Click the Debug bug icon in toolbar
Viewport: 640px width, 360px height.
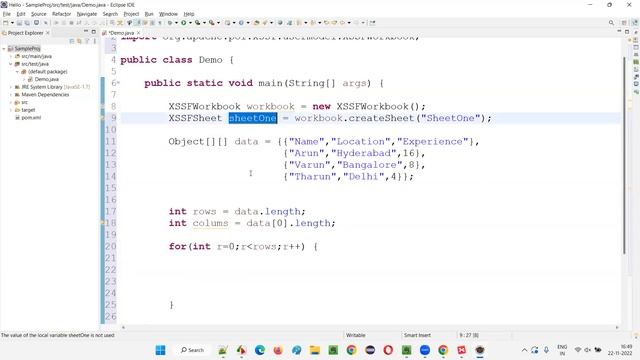coord(170,23)
